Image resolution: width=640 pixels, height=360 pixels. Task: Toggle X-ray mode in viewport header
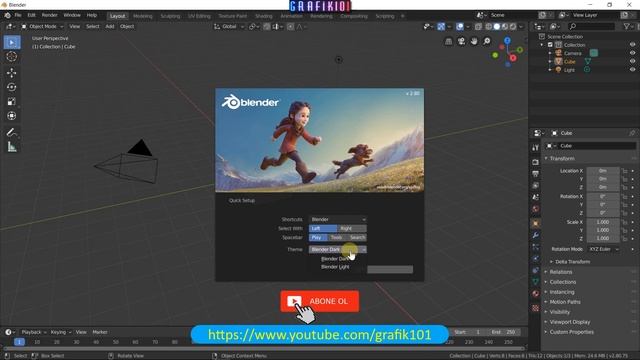point(478,27)
